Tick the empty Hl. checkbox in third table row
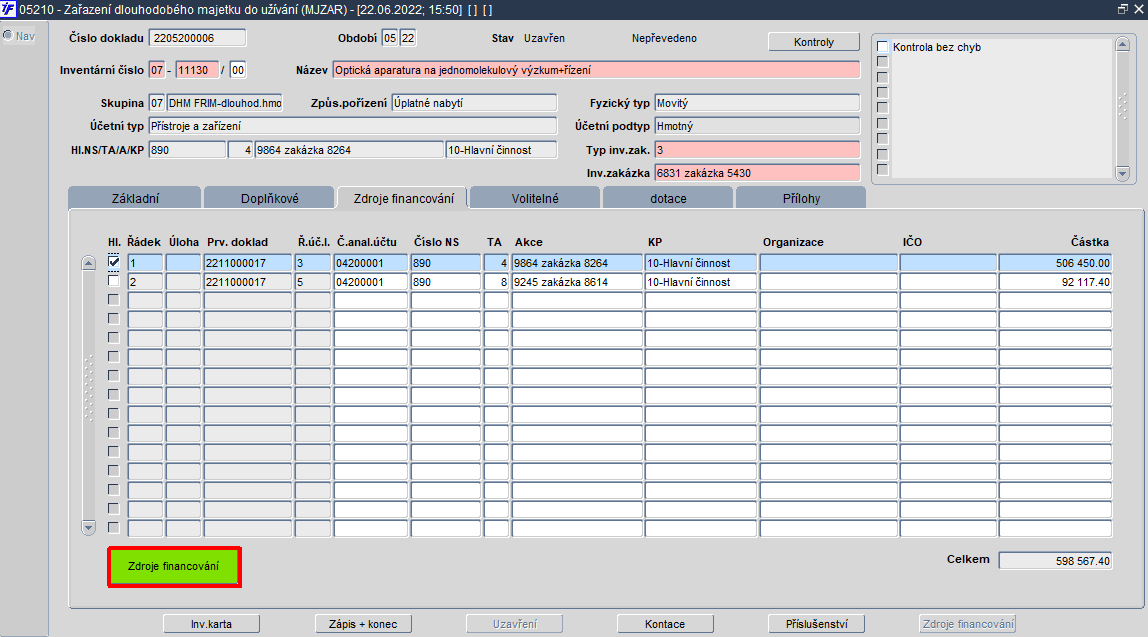The width and height of the screenshot is (1148, 637). [113, 299]
